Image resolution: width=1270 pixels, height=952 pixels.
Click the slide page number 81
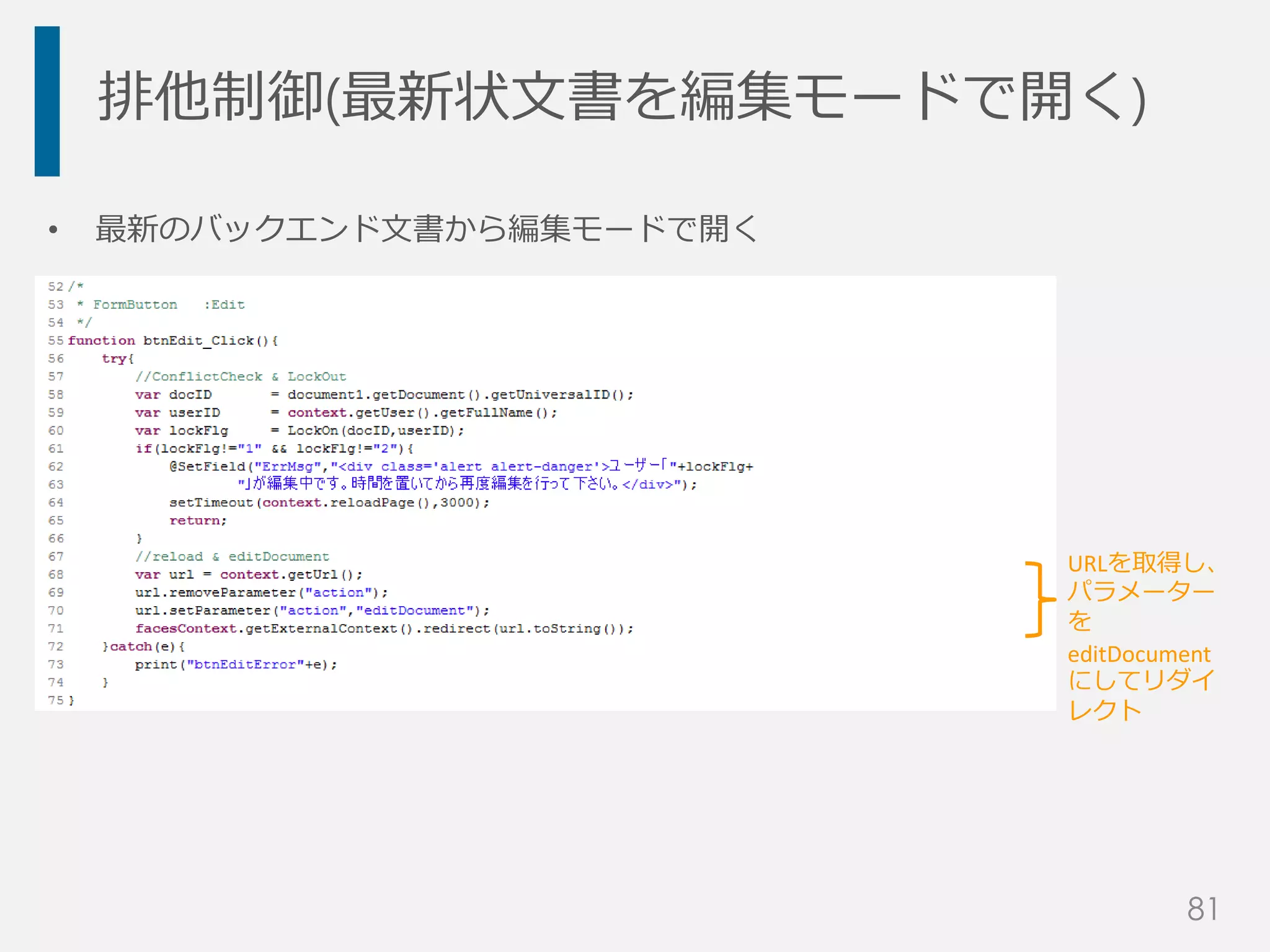click(1202, 909)
